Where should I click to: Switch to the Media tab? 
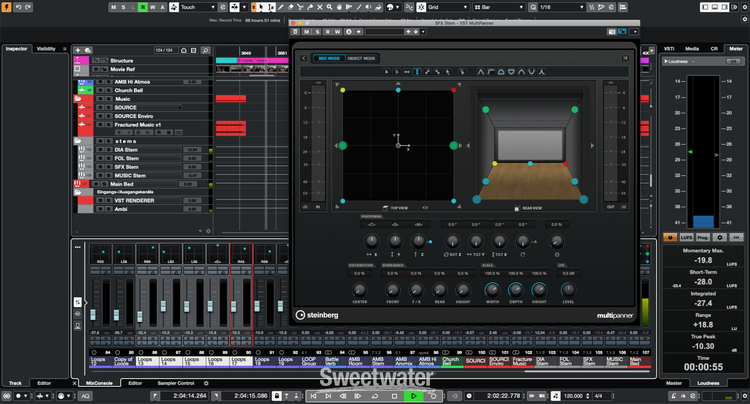[692, 49]
